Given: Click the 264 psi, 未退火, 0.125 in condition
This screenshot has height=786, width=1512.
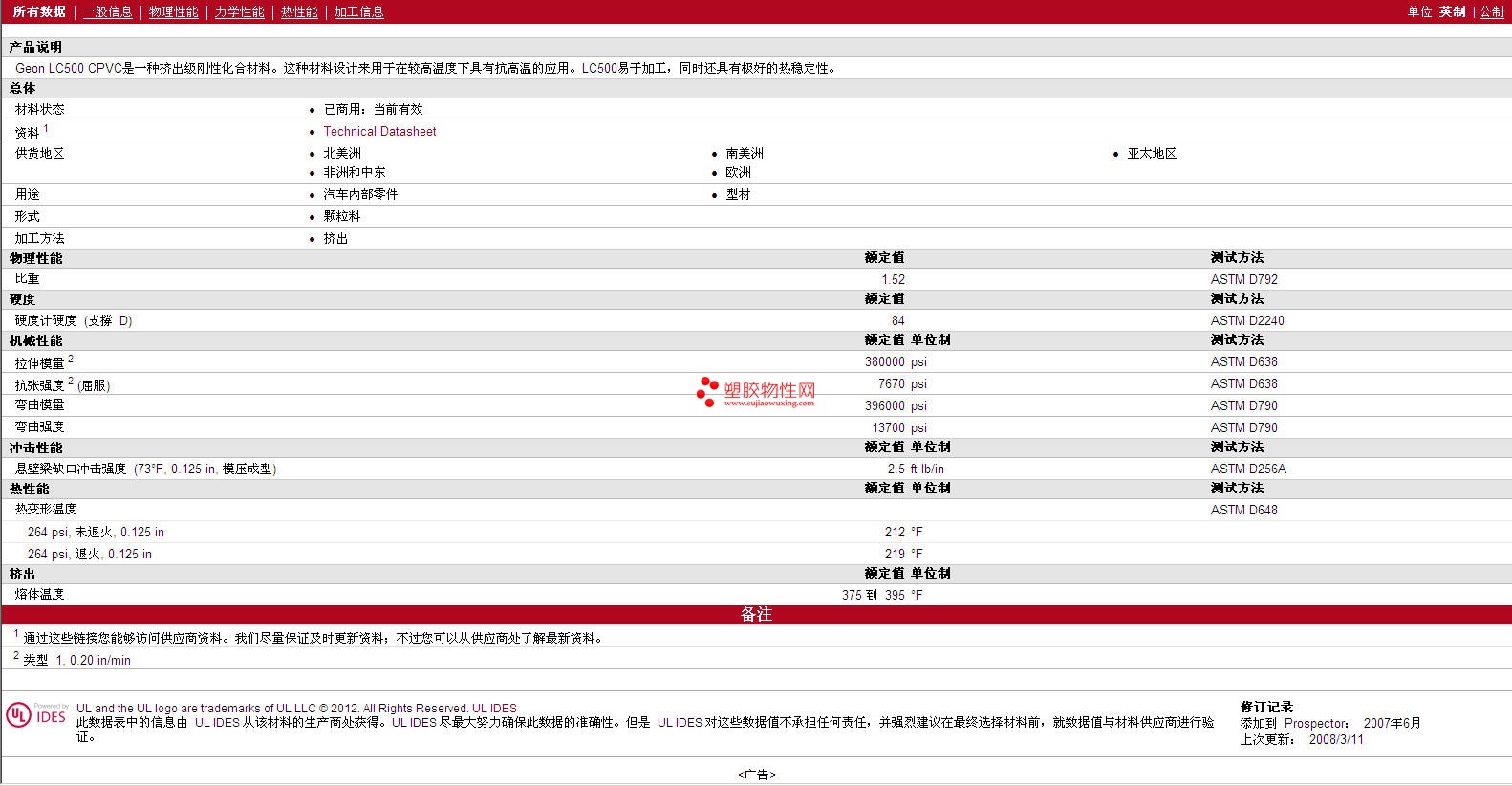Looking at the screenshot, I should 96,532.
